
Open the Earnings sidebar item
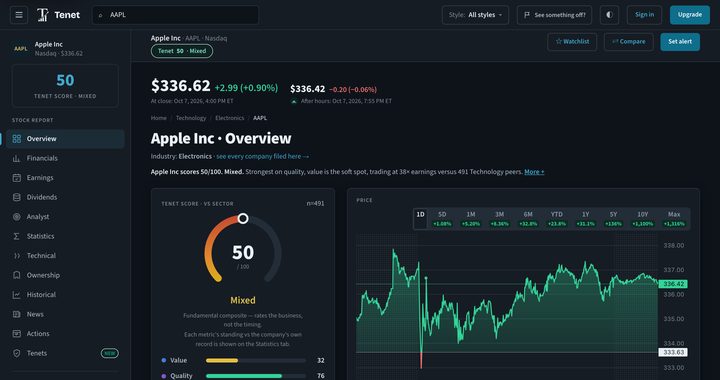65,178
